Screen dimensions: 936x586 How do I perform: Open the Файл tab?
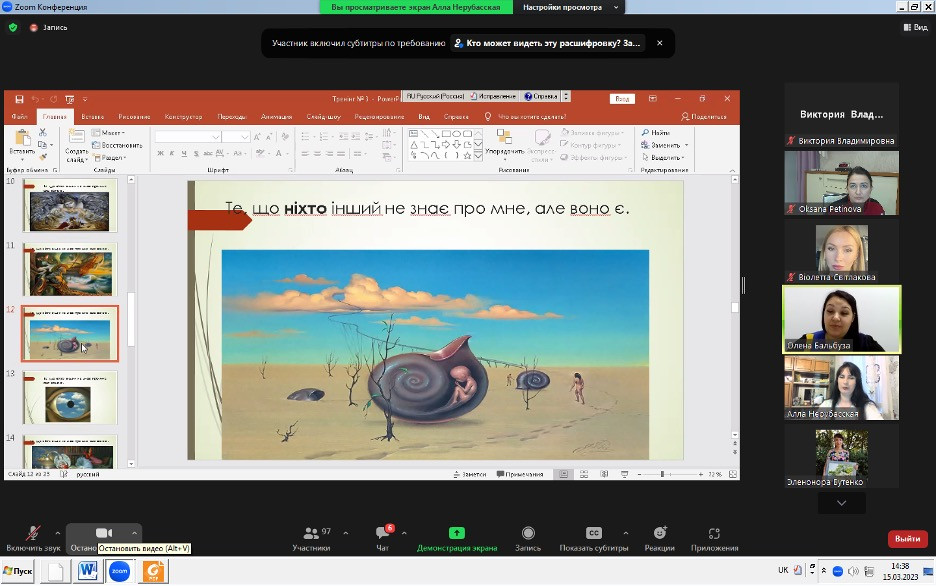tap(19, 117)
